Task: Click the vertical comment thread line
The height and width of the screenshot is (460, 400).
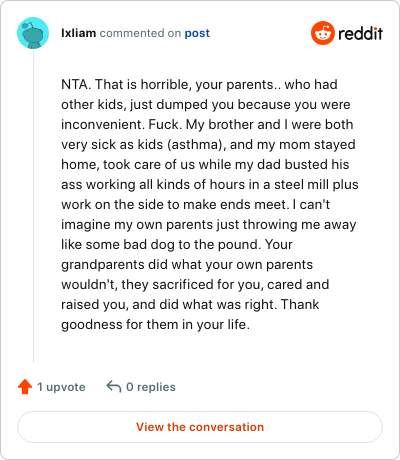Action: click(33, 206)
